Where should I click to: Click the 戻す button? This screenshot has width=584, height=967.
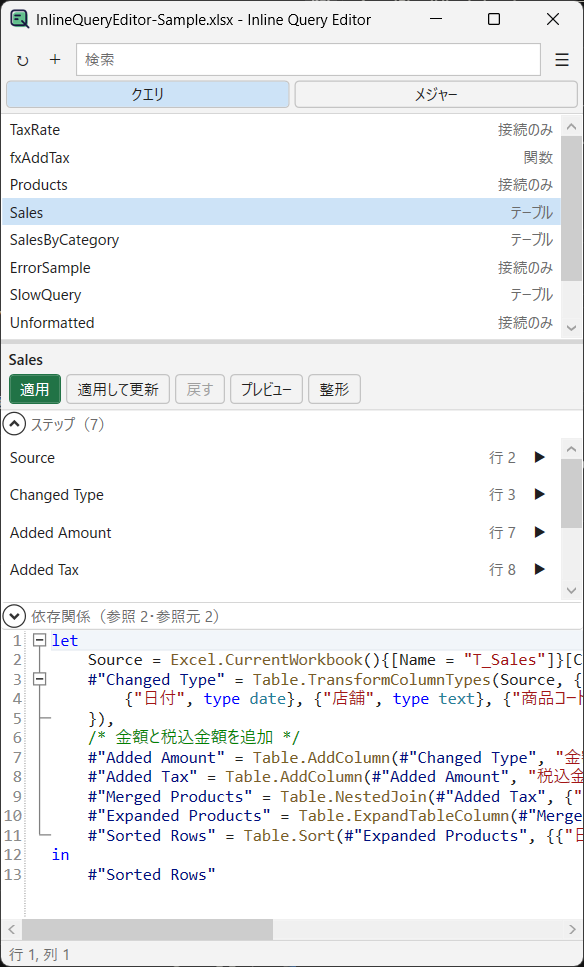click(200, 389)
